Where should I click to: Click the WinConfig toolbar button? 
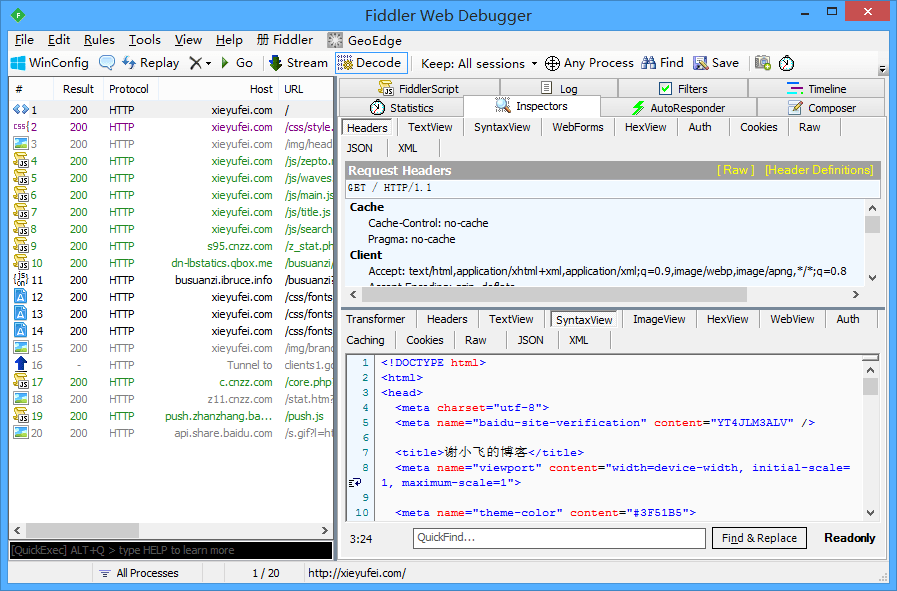pyautogui.click(x=50, y=63)
